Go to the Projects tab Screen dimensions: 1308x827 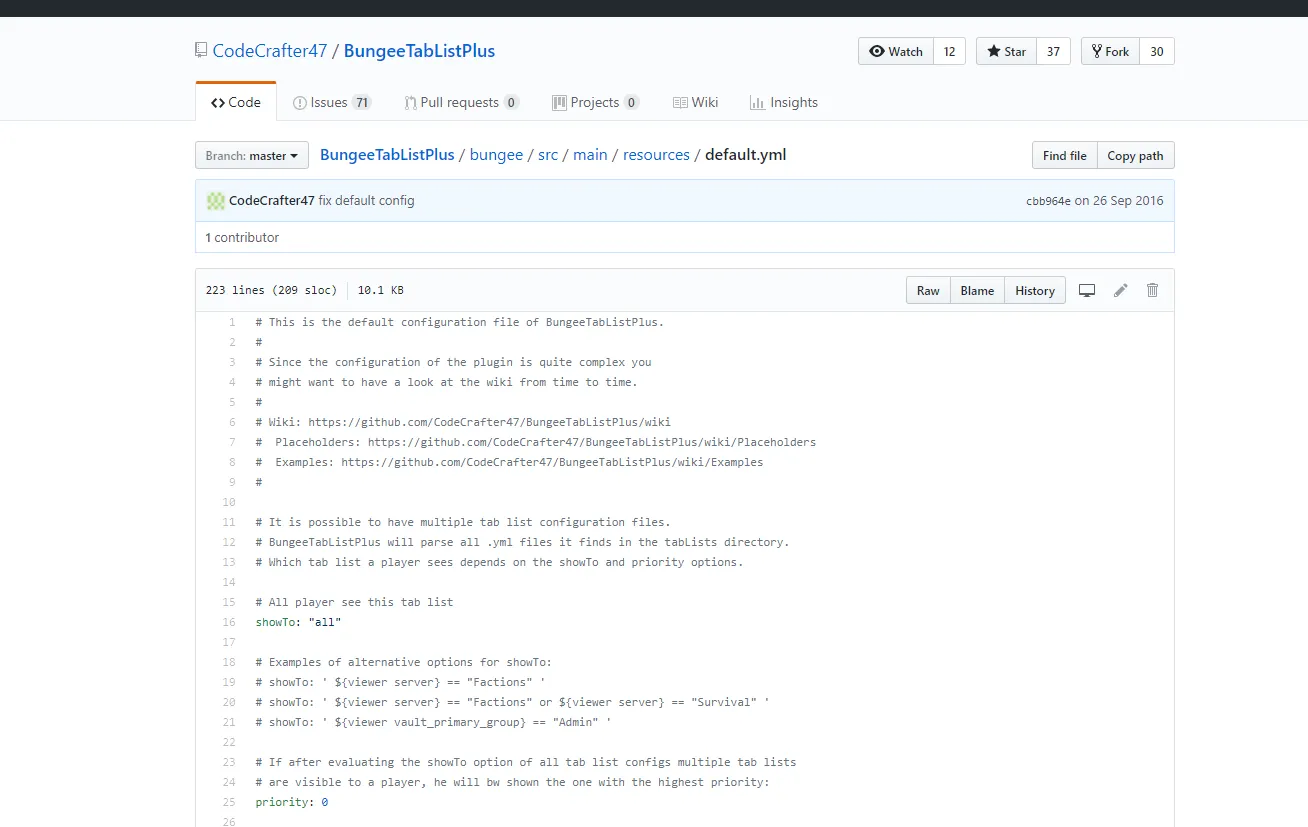(595, 102)
